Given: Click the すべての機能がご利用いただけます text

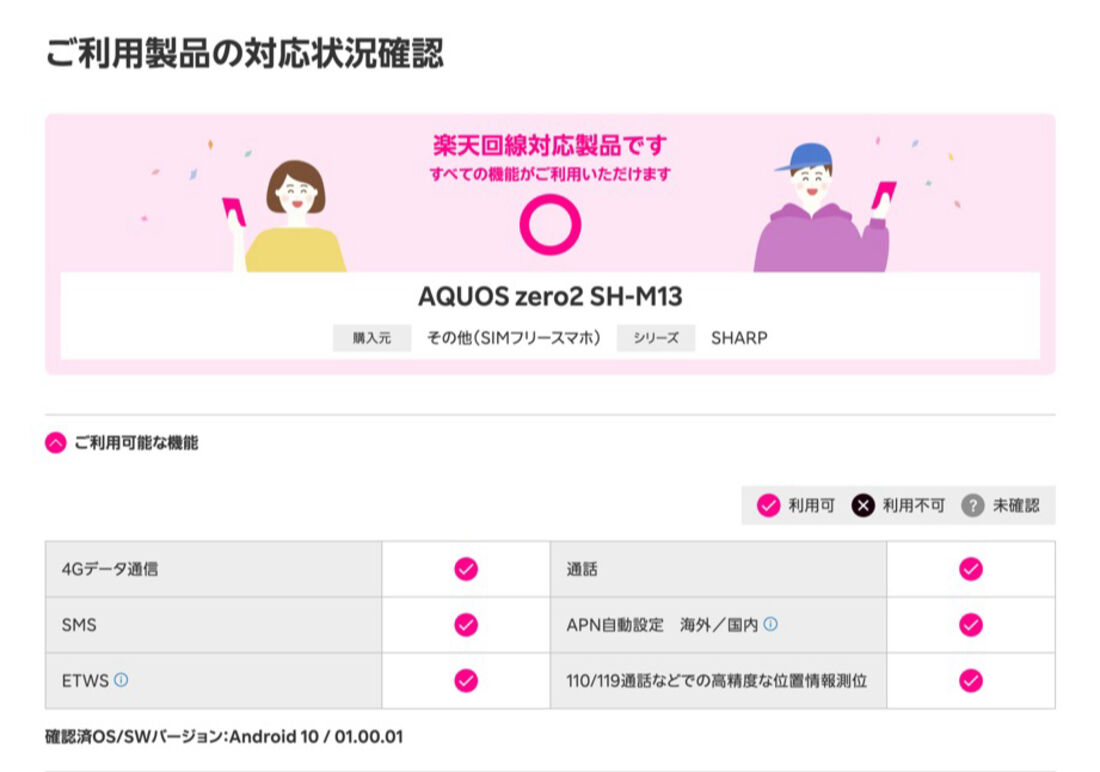Looking at the screenshot, I should pos(550,174).
